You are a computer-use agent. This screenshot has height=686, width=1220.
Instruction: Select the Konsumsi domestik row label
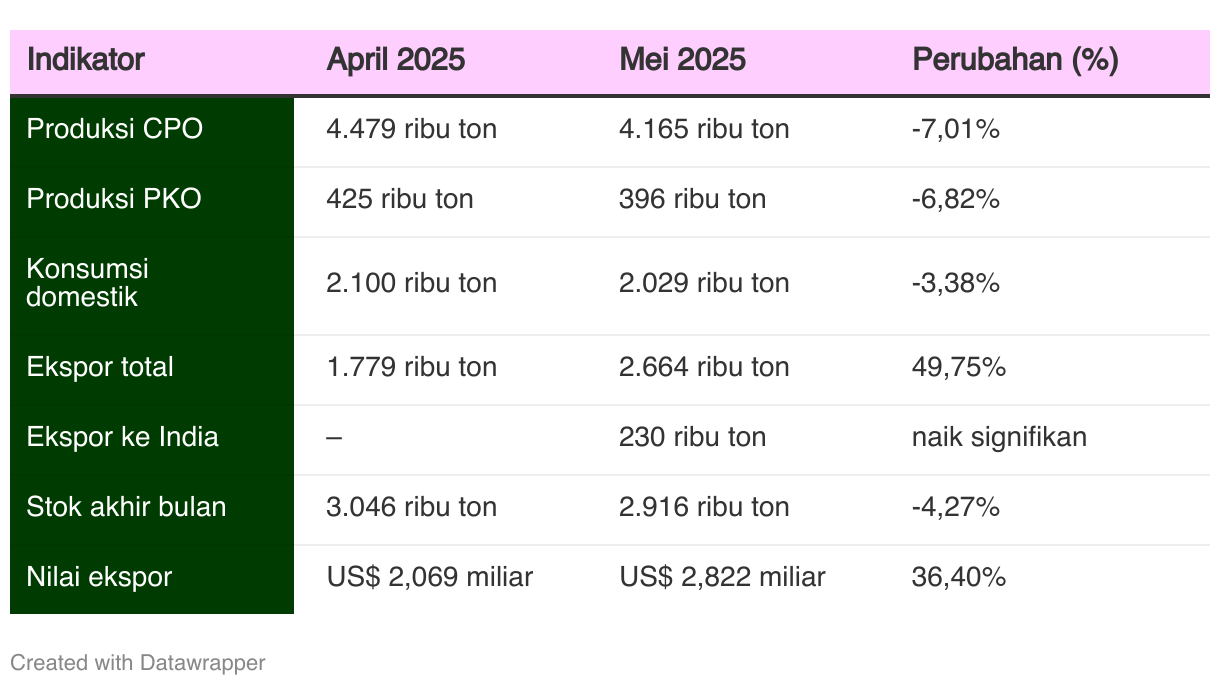[x=88, y=283]
